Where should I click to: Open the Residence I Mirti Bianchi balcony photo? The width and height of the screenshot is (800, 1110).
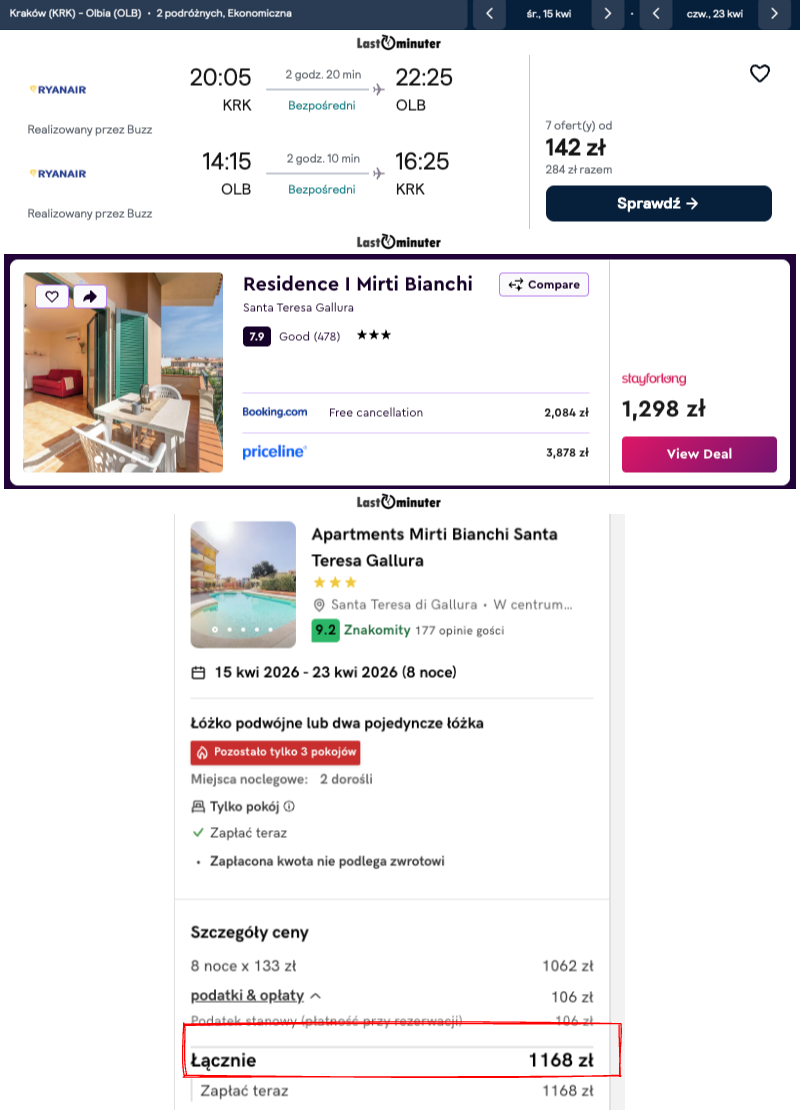tap(123, 372)
